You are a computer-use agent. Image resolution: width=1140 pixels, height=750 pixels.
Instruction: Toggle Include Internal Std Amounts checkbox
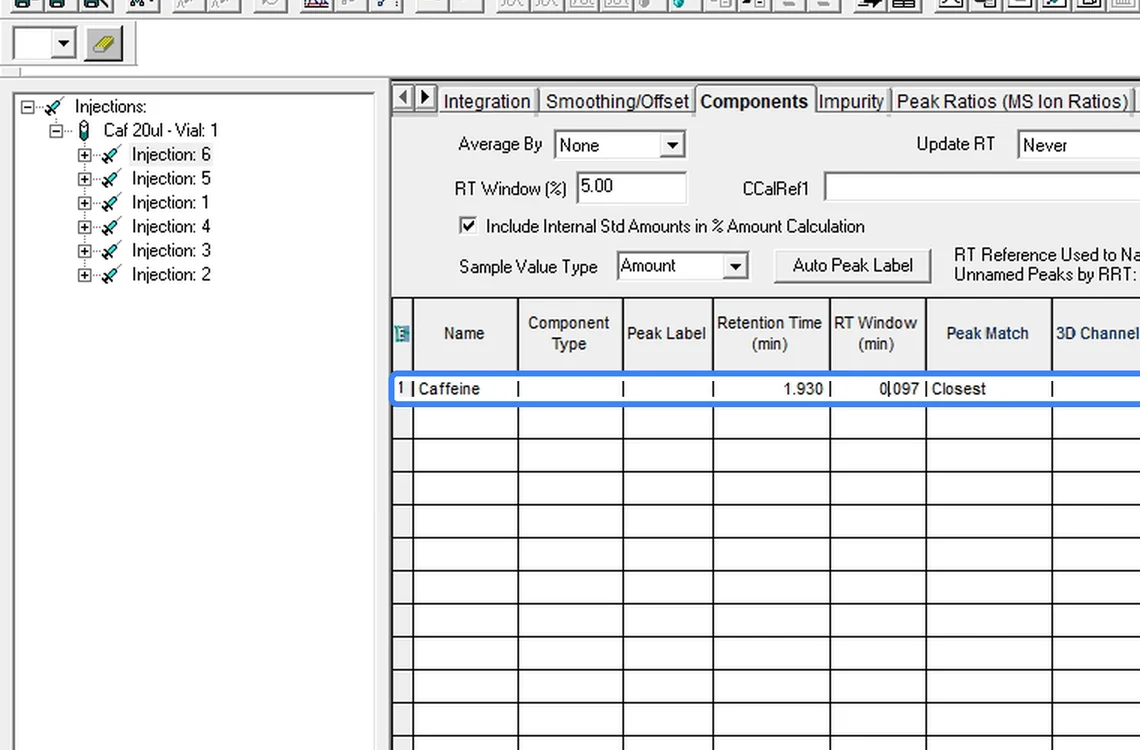tap(468, 225)
